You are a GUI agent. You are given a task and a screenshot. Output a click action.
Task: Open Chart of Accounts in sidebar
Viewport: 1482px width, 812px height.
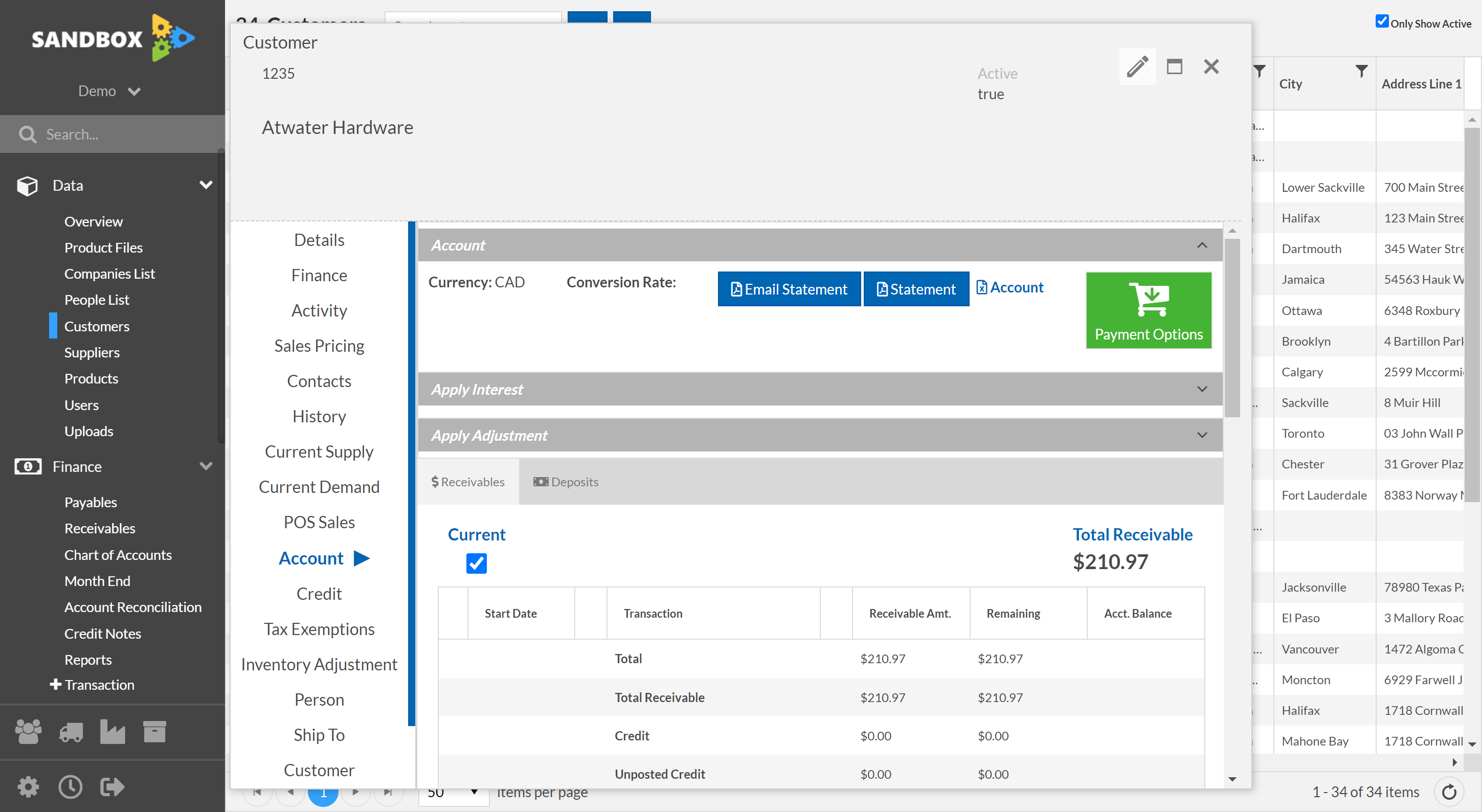coord(118,555)
